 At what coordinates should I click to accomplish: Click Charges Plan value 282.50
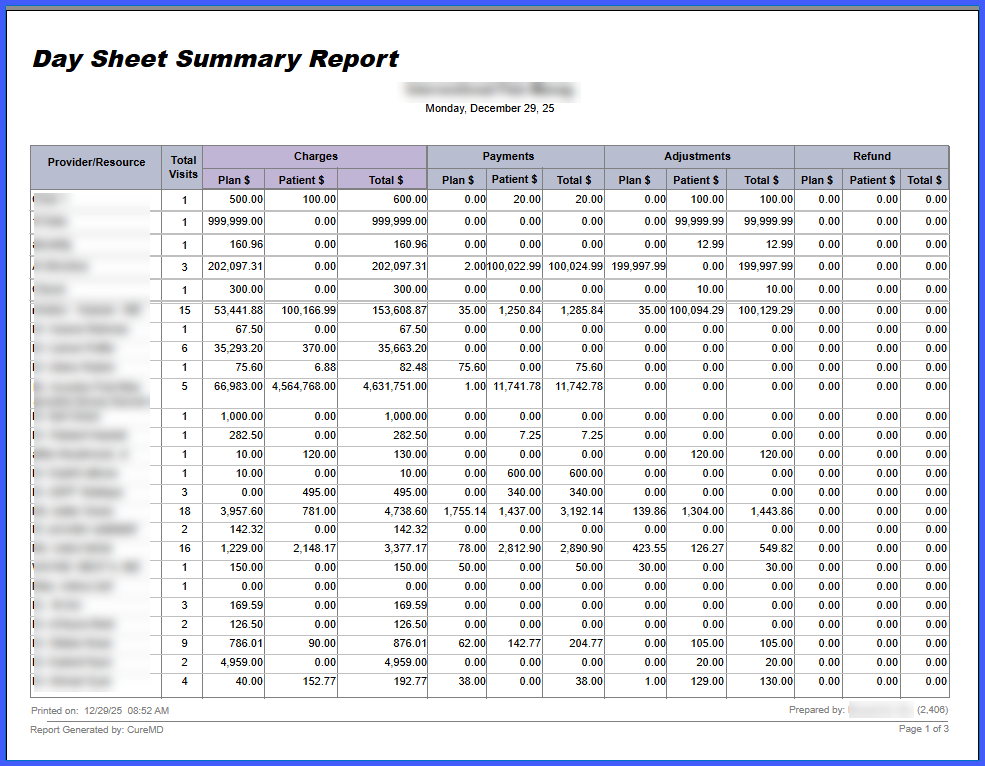(x=246, y=435)
